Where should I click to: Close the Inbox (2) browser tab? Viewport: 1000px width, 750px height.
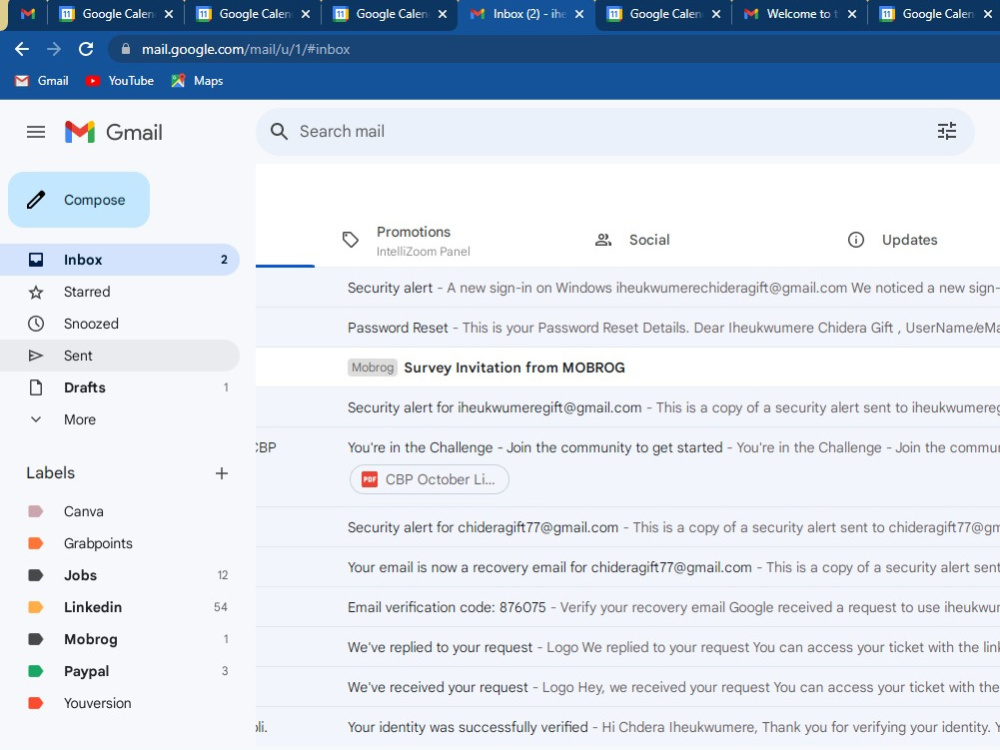(x=579, y=14)
